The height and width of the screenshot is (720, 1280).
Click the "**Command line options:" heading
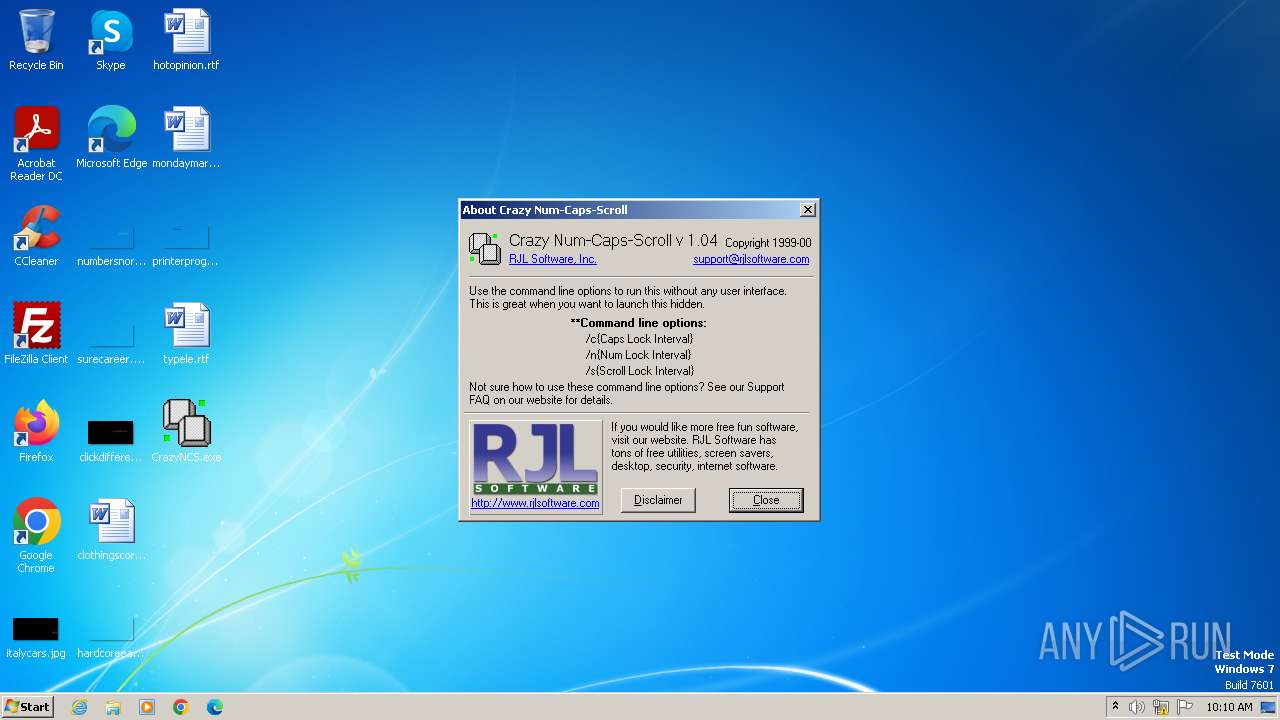click(639, 323)
